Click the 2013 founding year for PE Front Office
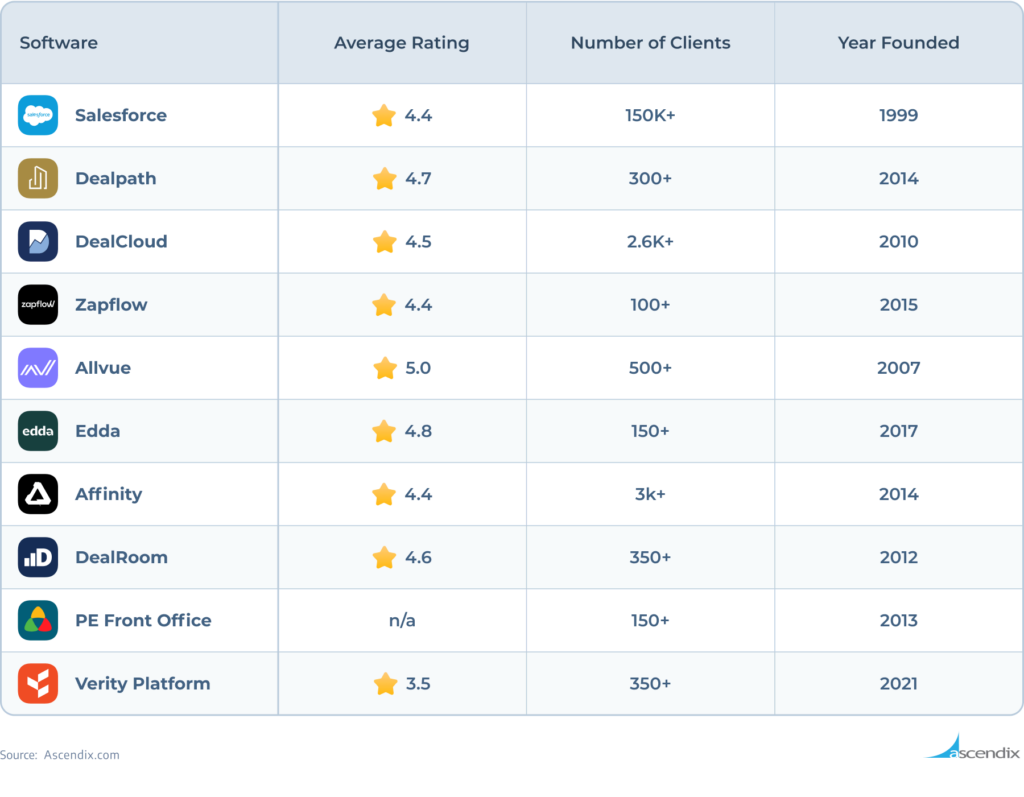 (899, 621)
